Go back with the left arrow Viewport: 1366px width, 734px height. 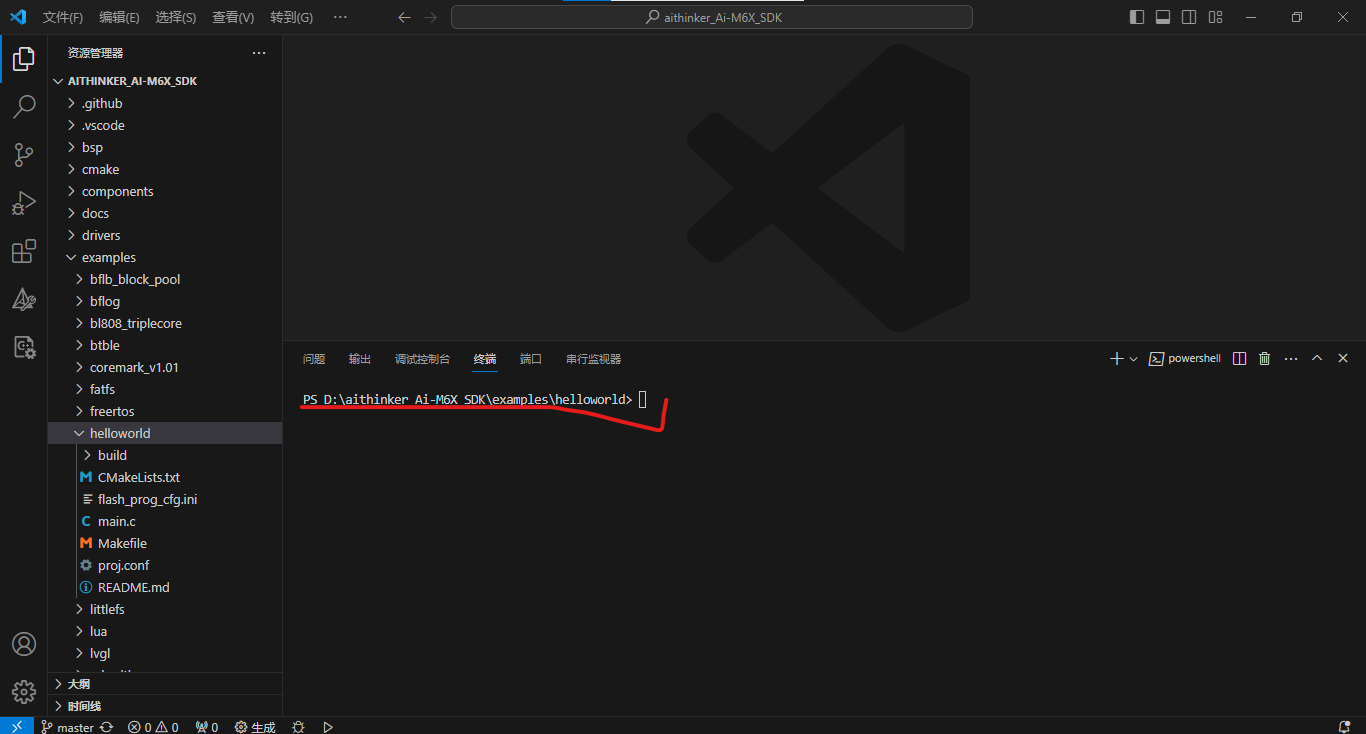[404, 17]
